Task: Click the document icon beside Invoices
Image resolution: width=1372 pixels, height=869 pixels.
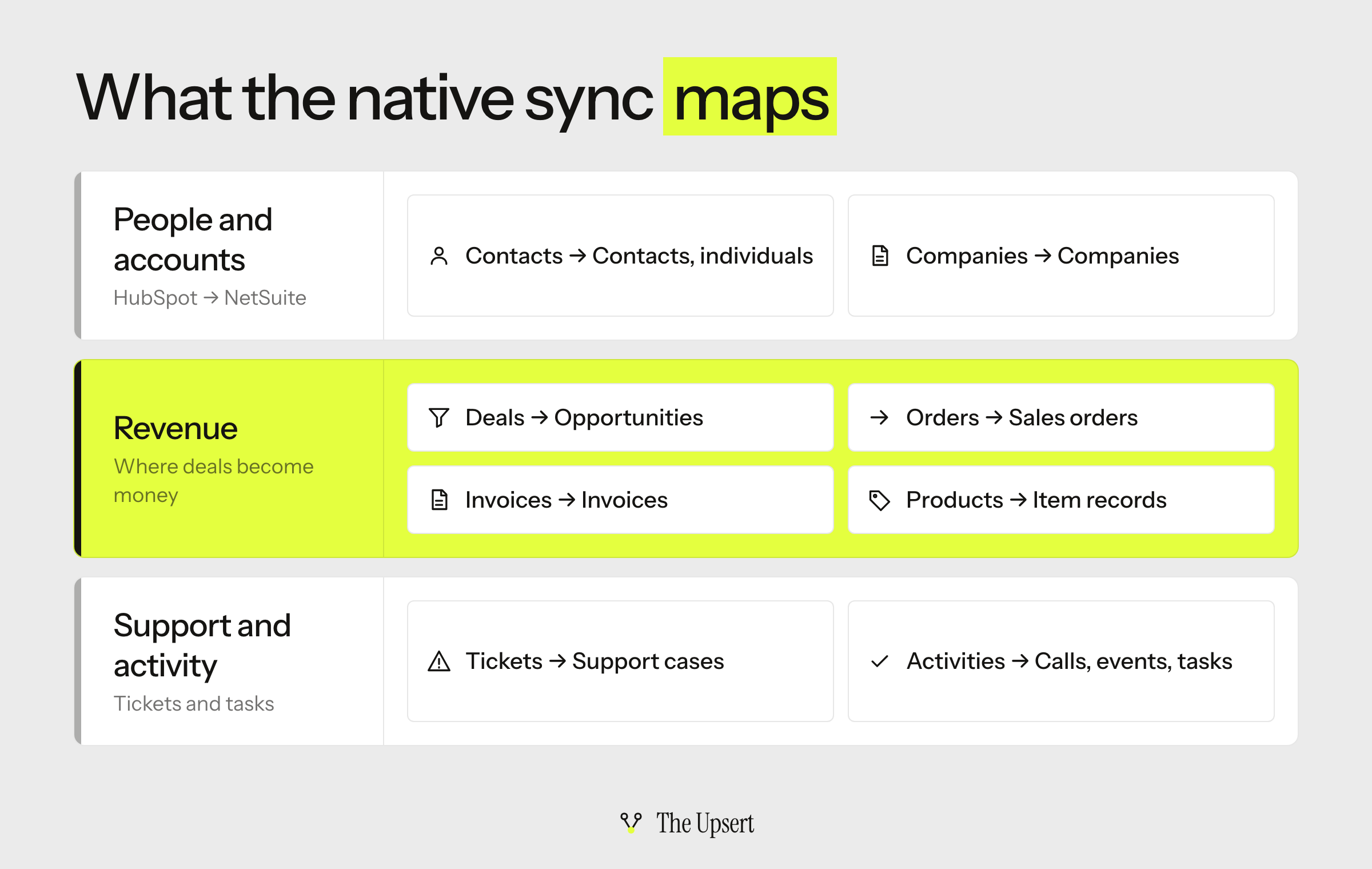Action: [439, 500]
